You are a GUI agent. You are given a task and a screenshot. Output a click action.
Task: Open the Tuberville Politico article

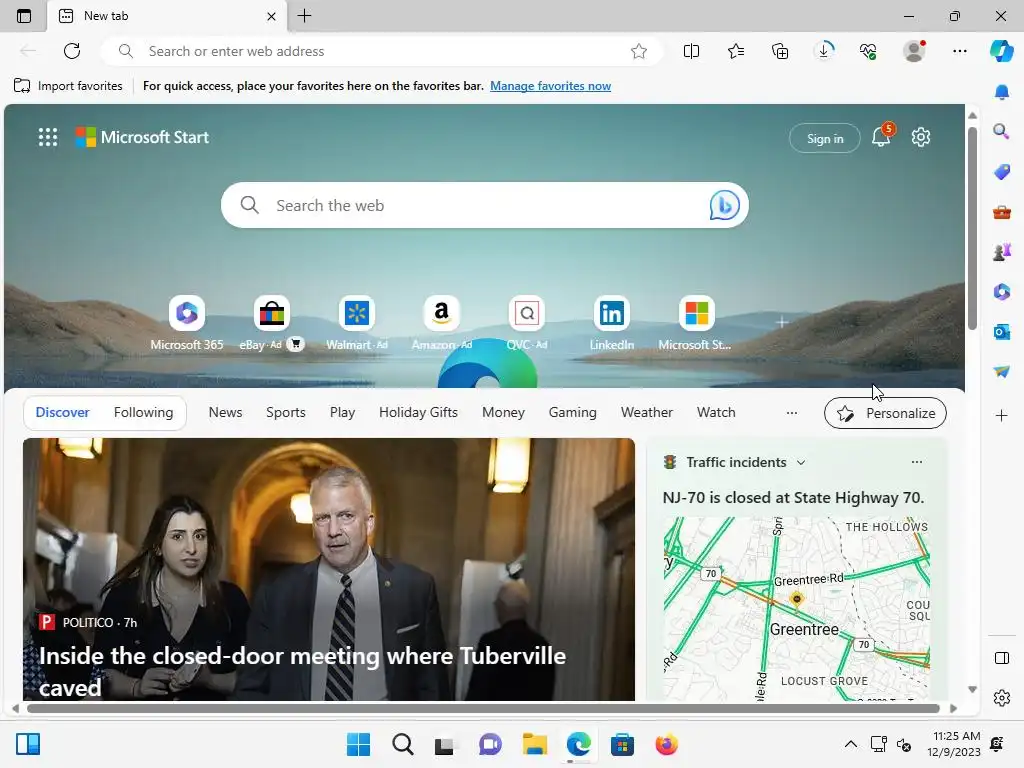click(328, 569)
